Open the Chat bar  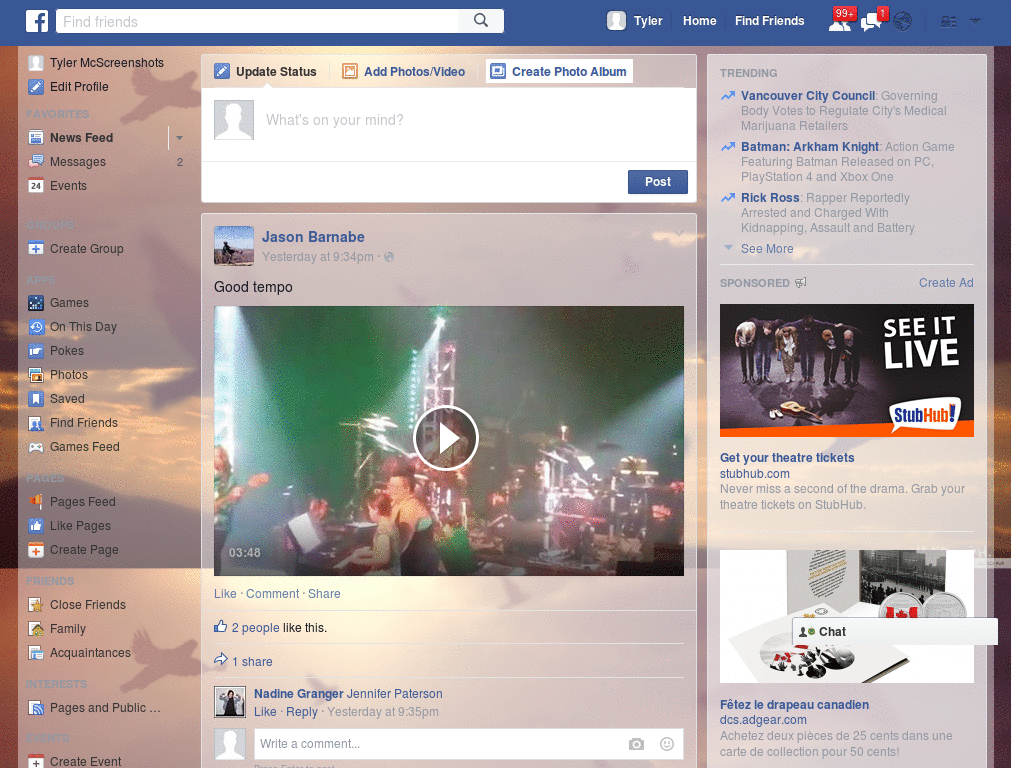click(894, 632)
